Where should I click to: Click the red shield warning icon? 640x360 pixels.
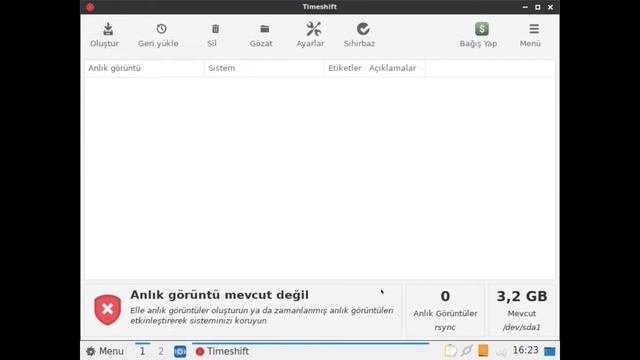[x=107, y=309]
